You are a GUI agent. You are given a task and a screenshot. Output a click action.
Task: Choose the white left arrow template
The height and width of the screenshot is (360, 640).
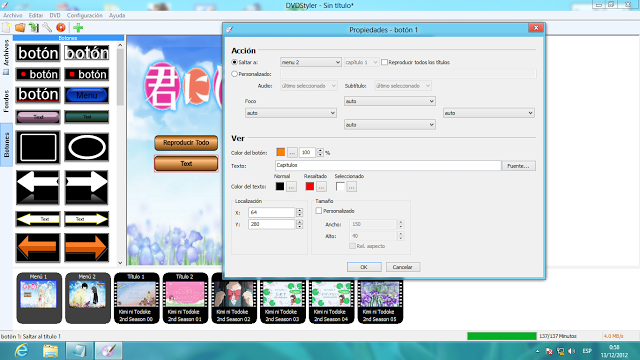[38, 187]
